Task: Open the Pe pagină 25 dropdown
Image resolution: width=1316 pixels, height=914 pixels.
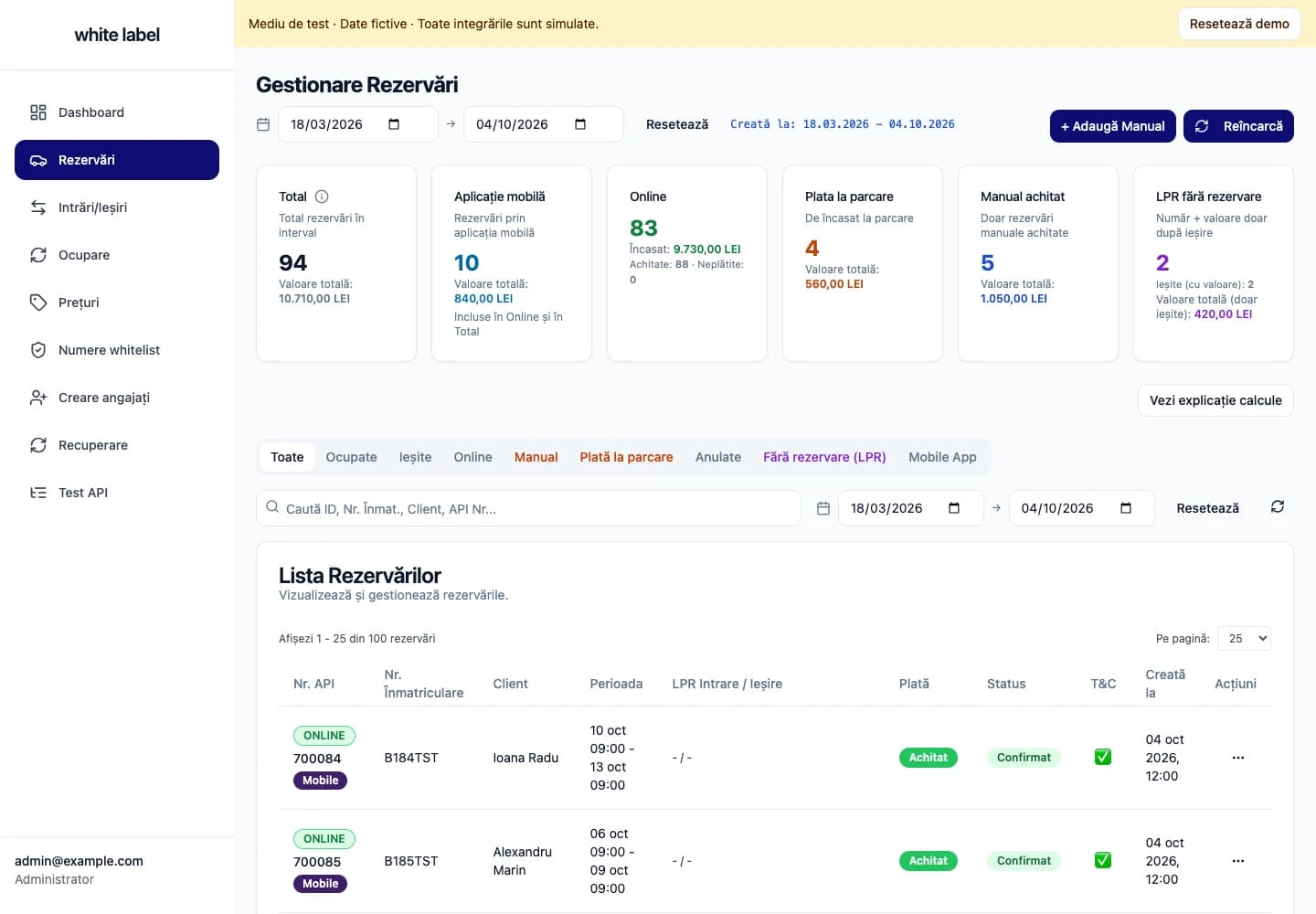Action: coord(1245,639)
